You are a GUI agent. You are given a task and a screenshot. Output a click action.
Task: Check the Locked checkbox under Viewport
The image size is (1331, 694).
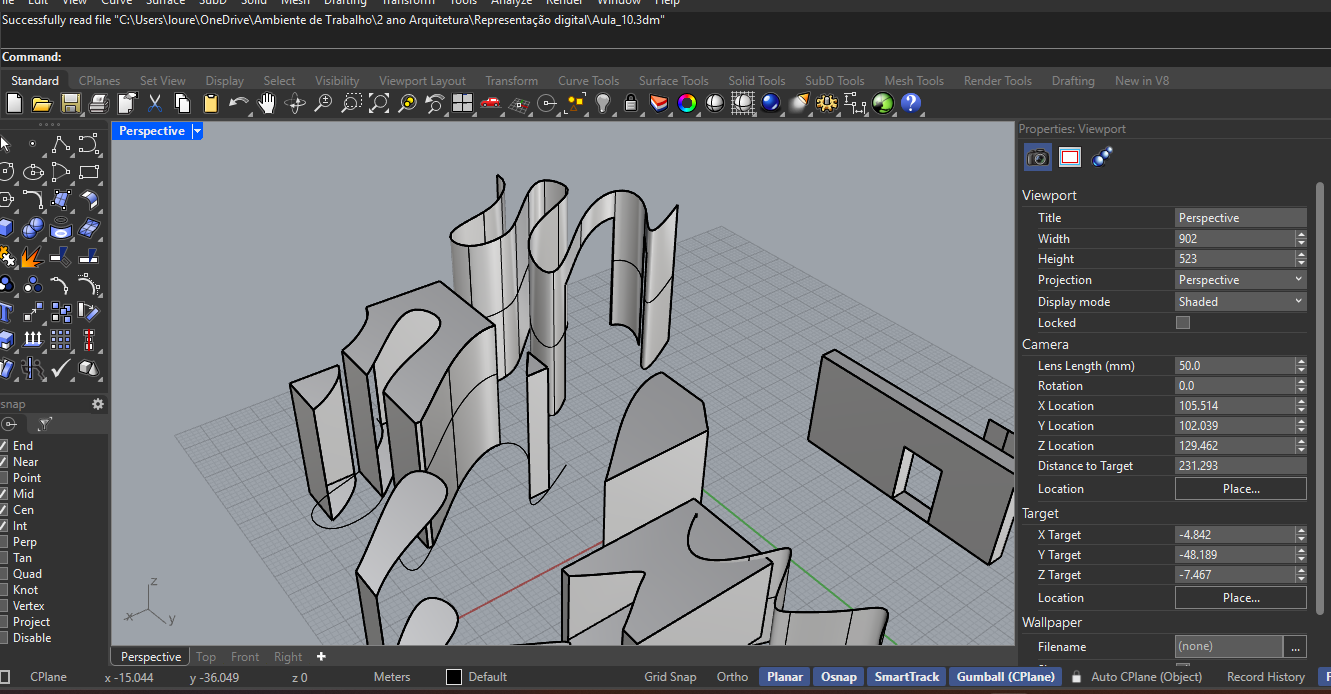pos(1182,322)
